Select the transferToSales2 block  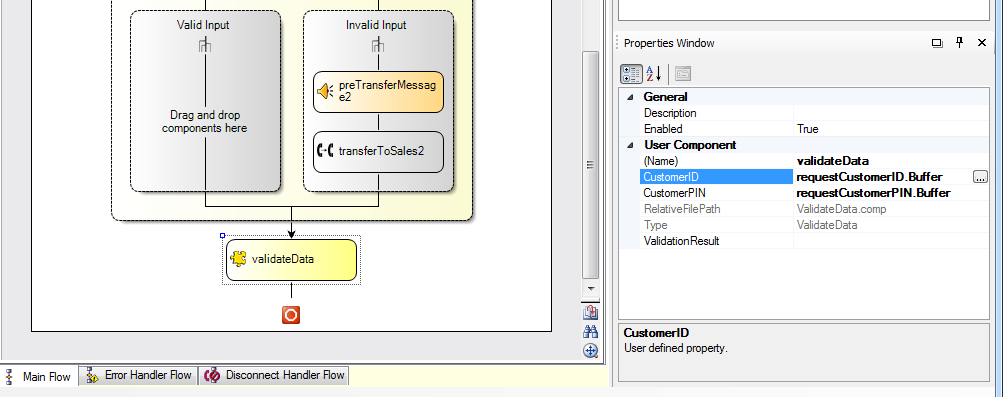tap(378, 152)
